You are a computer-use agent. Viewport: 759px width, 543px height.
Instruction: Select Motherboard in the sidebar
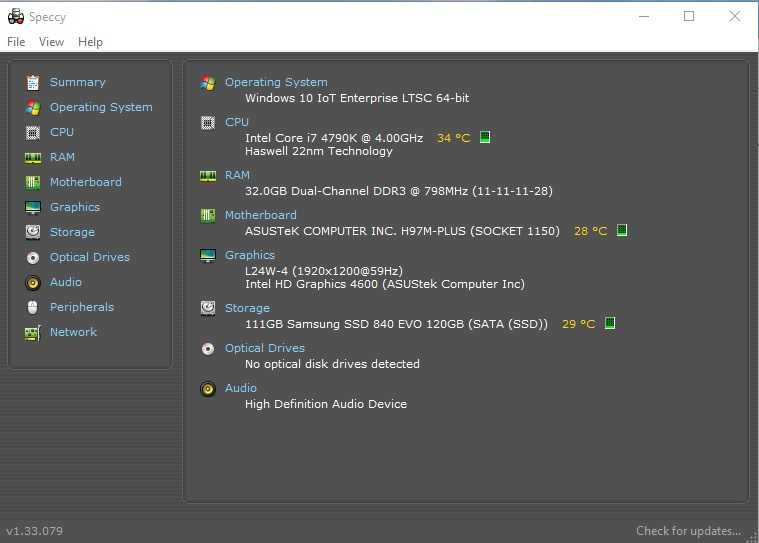tap(86, 182)
